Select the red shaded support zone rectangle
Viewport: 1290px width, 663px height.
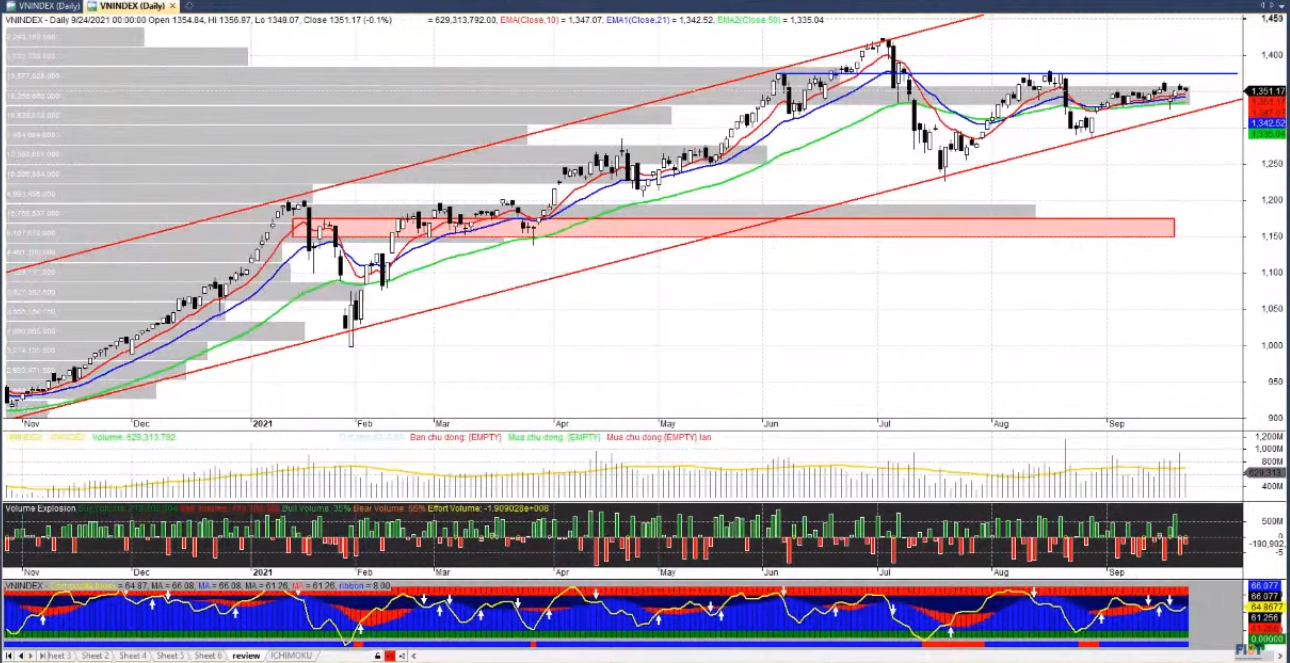point(733,227)
